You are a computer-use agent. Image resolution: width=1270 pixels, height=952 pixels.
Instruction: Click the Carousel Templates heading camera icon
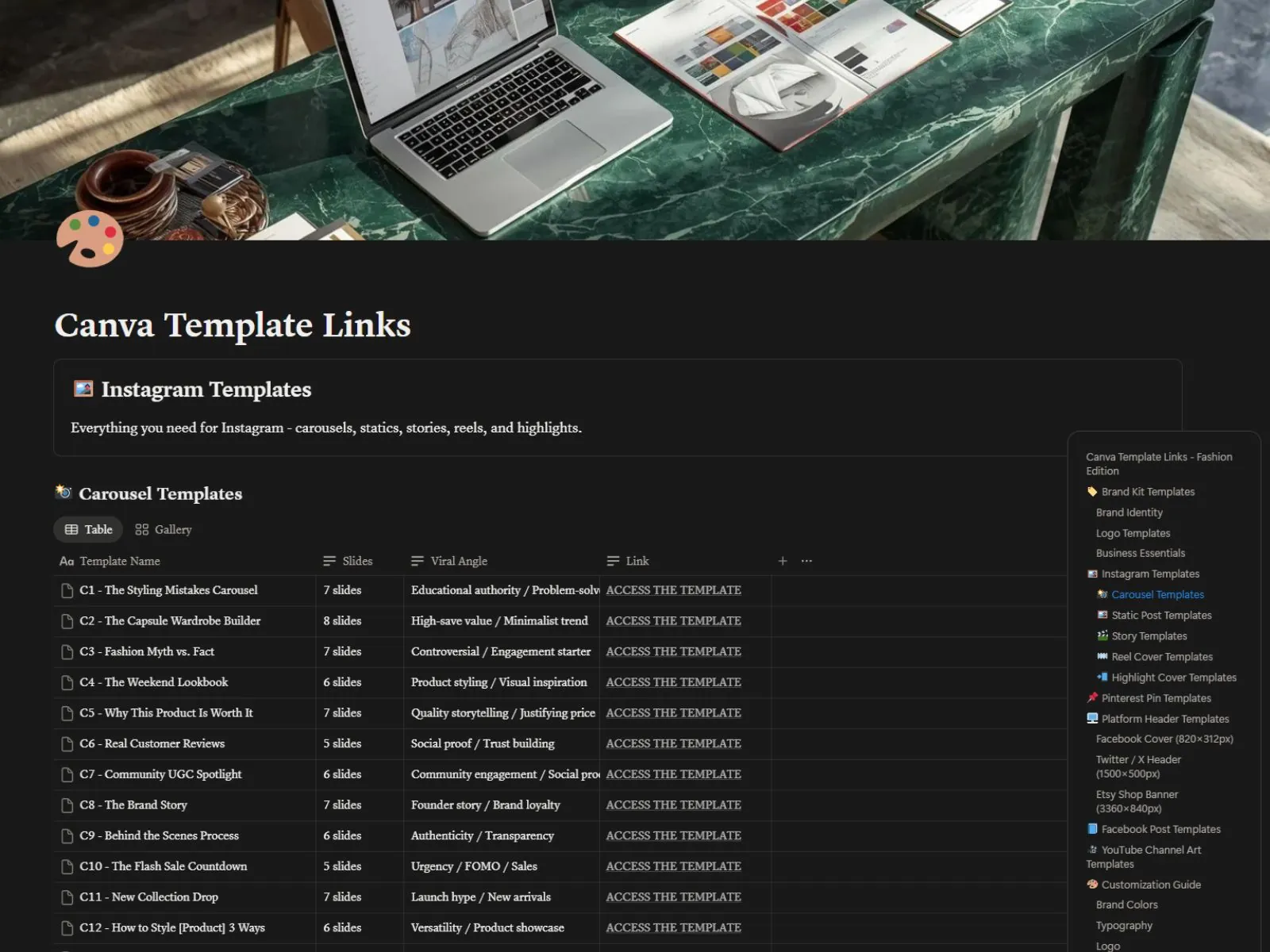tap(63, 493)
